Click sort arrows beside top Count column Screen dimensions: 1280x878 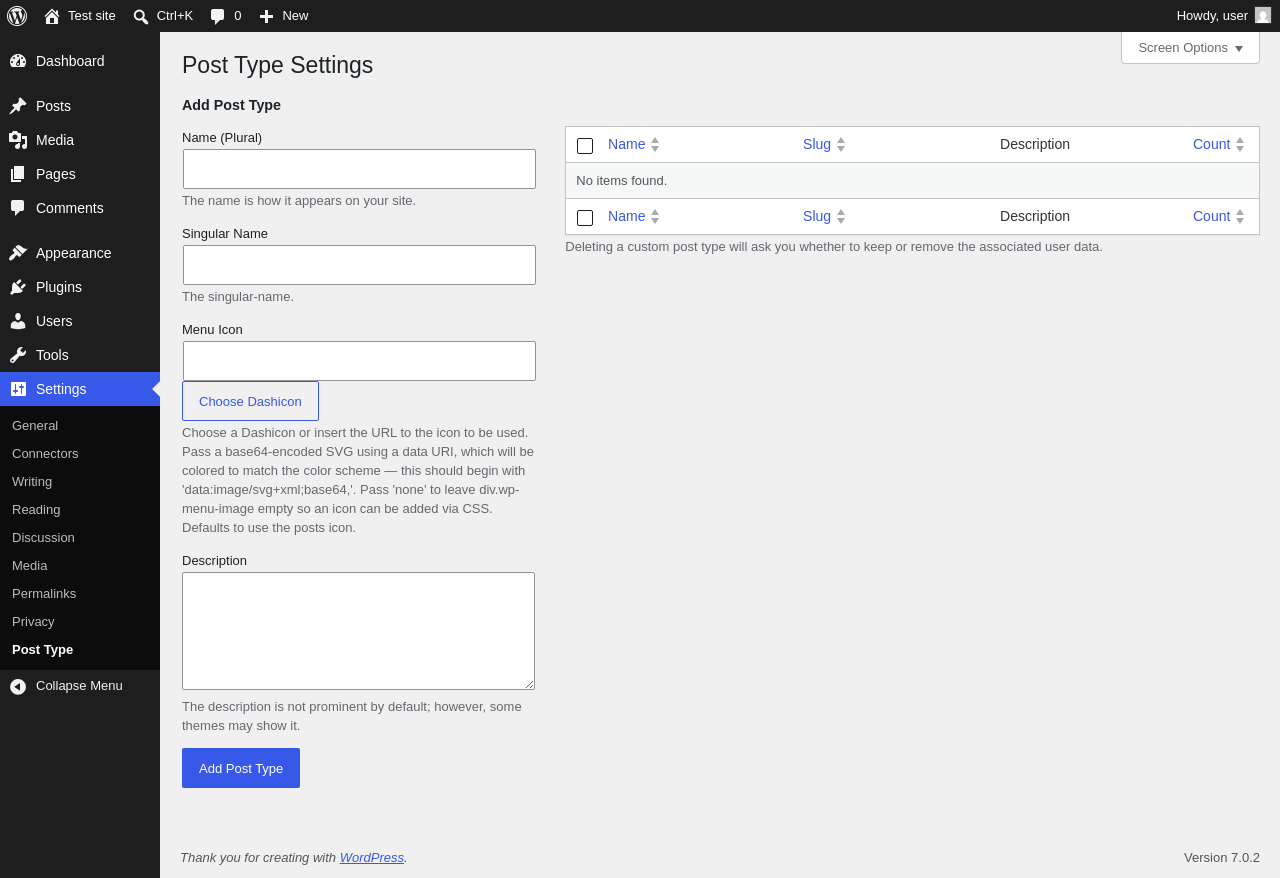pos(1240,144)
